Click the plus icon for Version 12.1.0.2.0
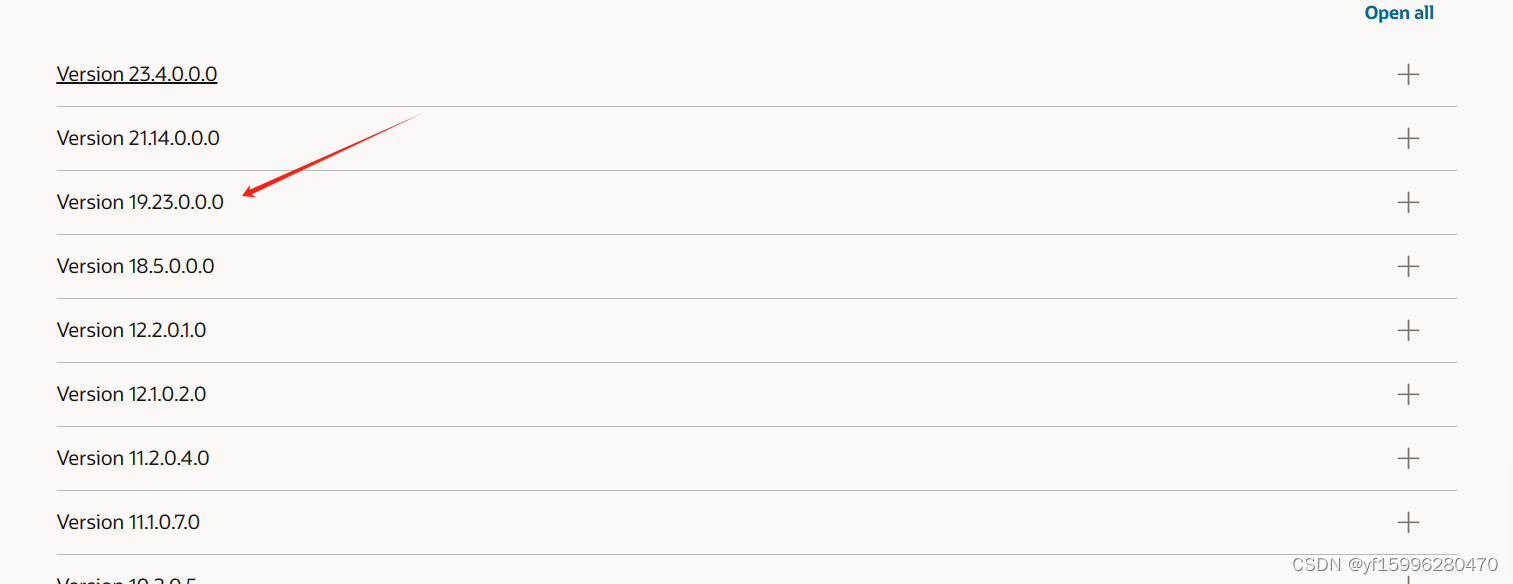The height and width of the screenshot is (584, 1513). click(1407, 394)
